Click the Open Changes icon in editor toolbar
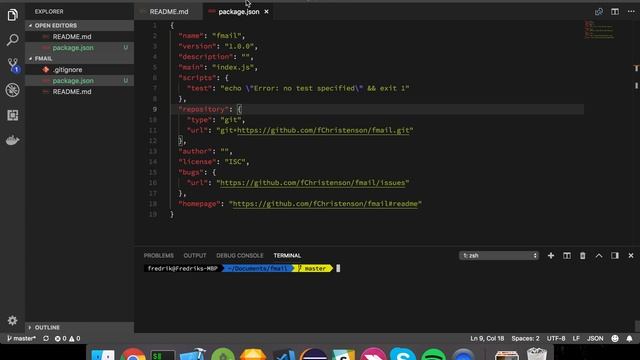The height and width of the screenshot is (360, 640). [599, 11]
